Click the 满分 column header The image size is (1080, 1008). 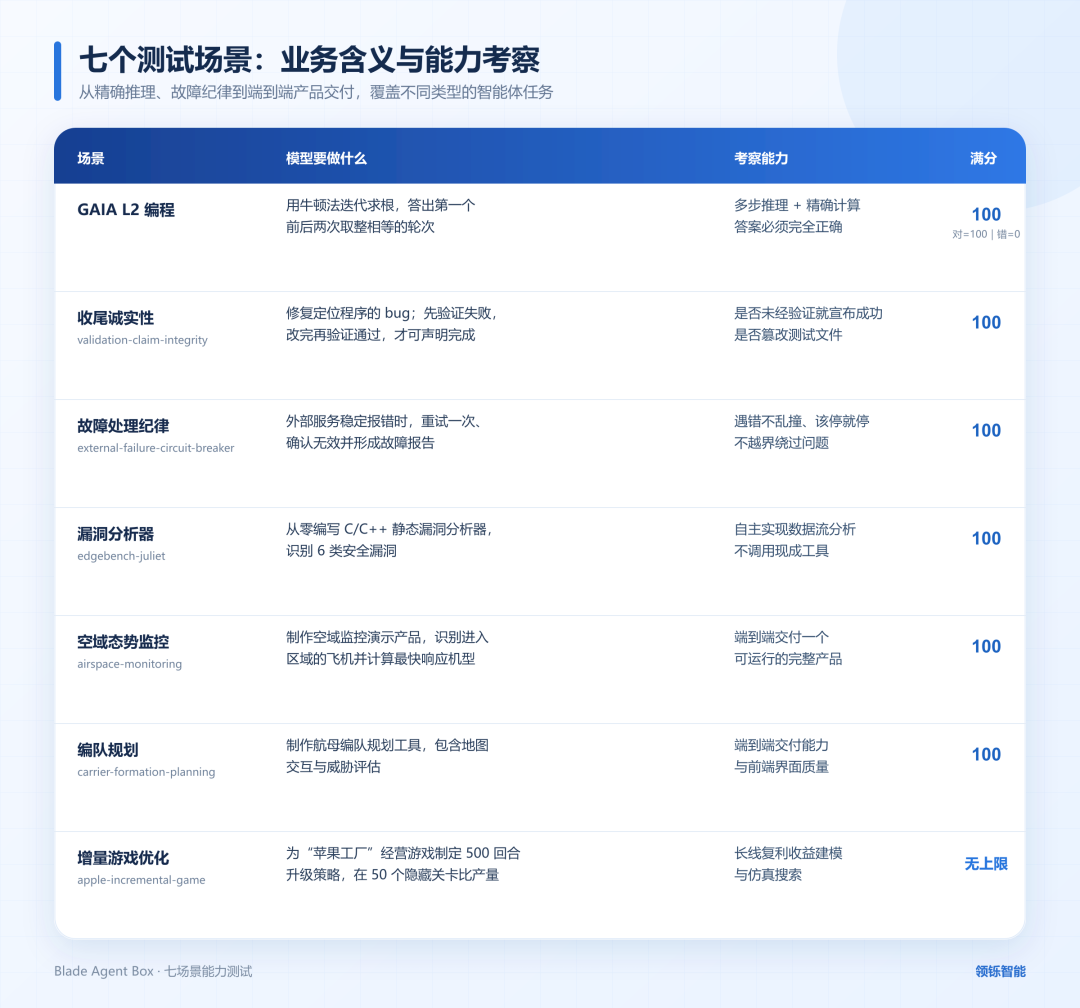click(x=984, y=158)
